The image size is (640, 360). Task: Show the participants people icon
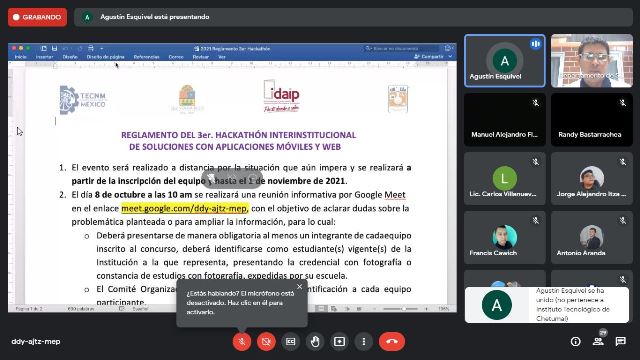click(598, 341)
